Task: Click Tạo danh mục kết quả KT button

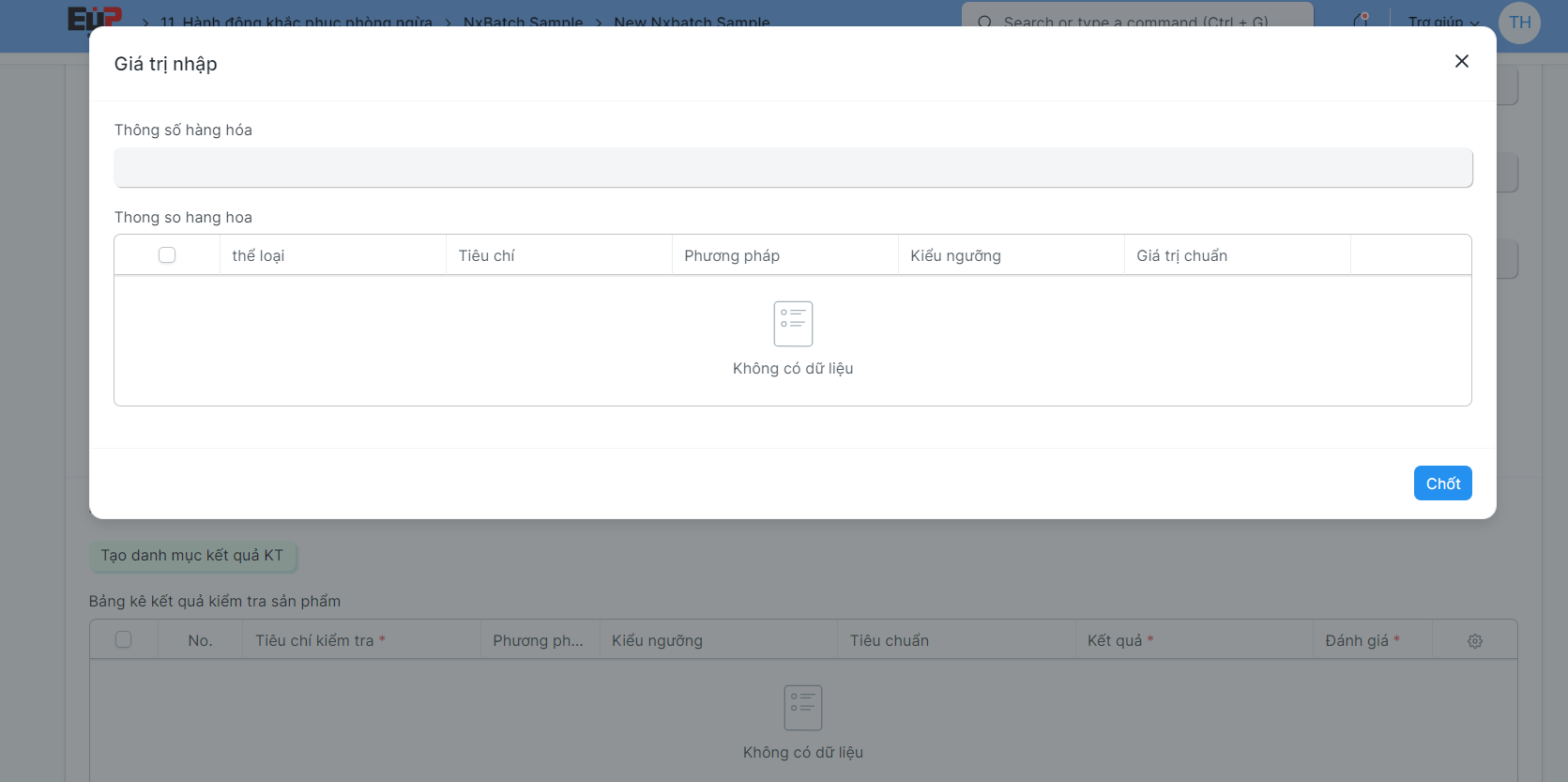Action: point(192,556)
